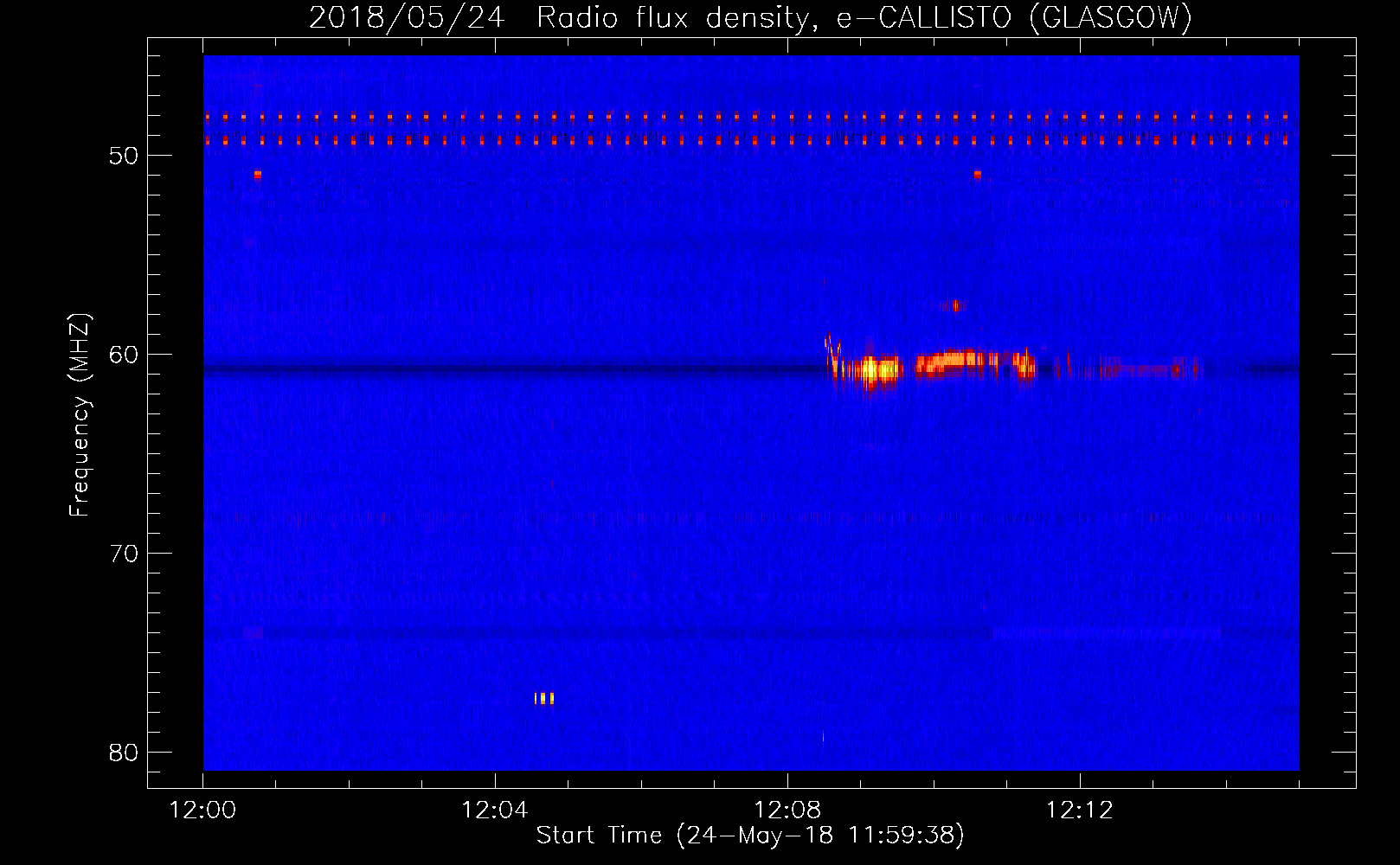Click the small red spot near 51 MHz around 12:10

point(978,174)
